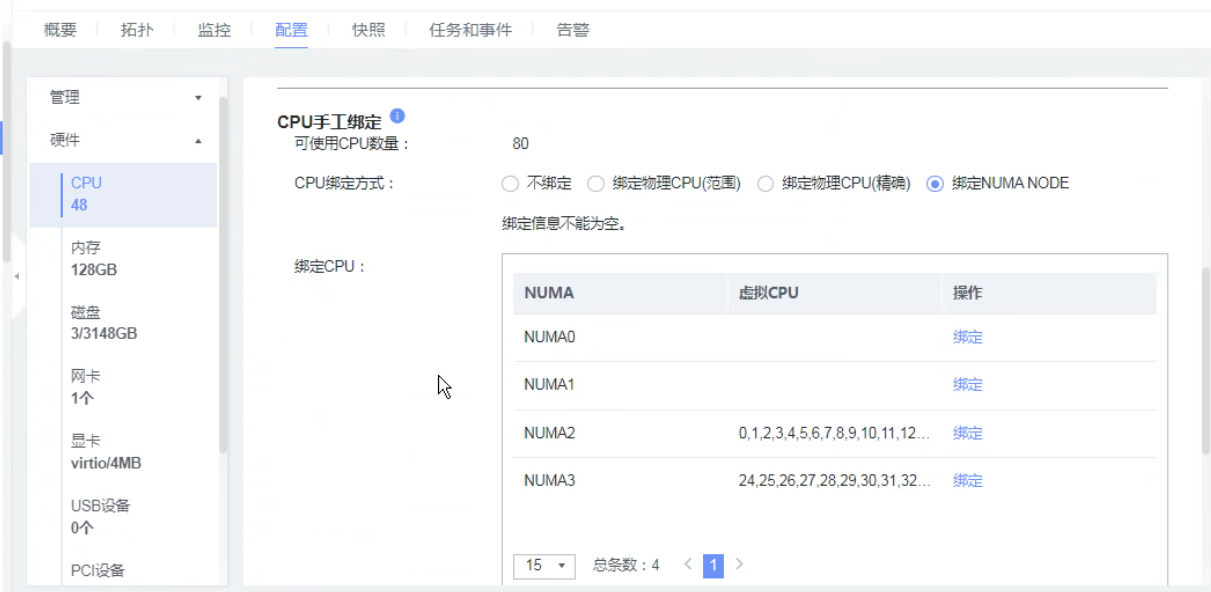Select 绑定NUMA NODE radio option
Viewport: 1211px width, 592px height.
click(936, 184)
